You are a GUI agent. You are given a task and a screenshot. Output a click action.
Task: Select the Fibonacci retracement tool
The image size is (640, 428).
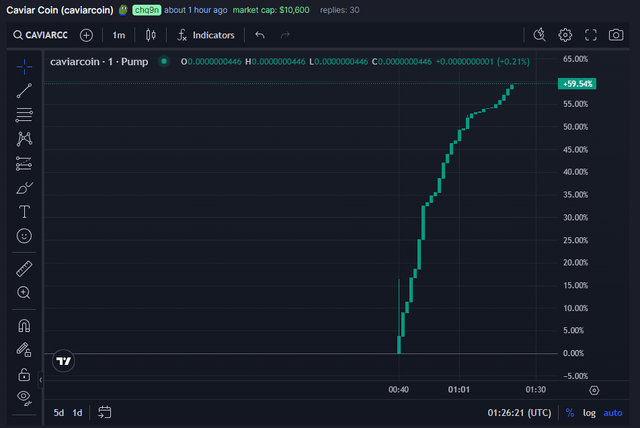point(24,114)
